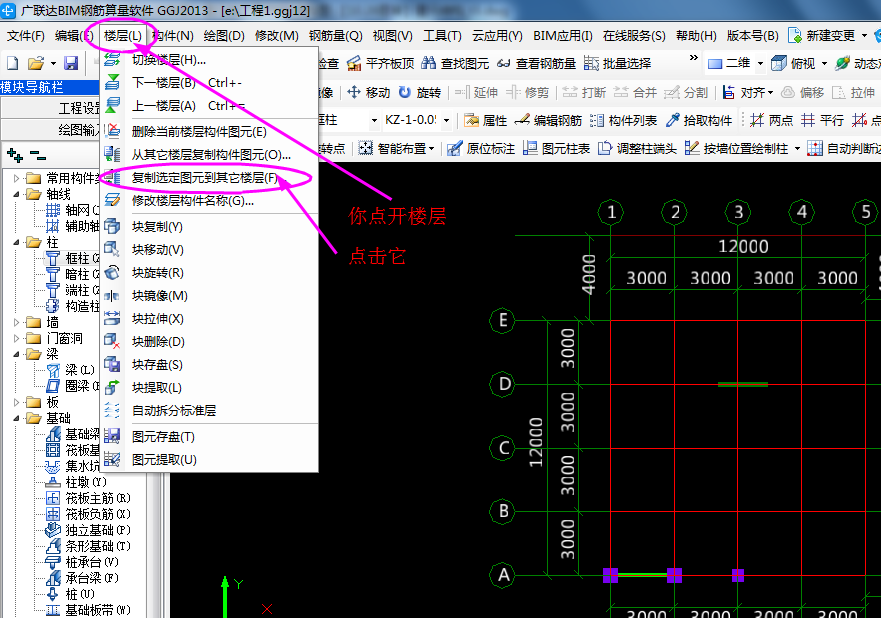Click the new file icon in toolbar
Viewport: 881px width, 618px height.
12,63
